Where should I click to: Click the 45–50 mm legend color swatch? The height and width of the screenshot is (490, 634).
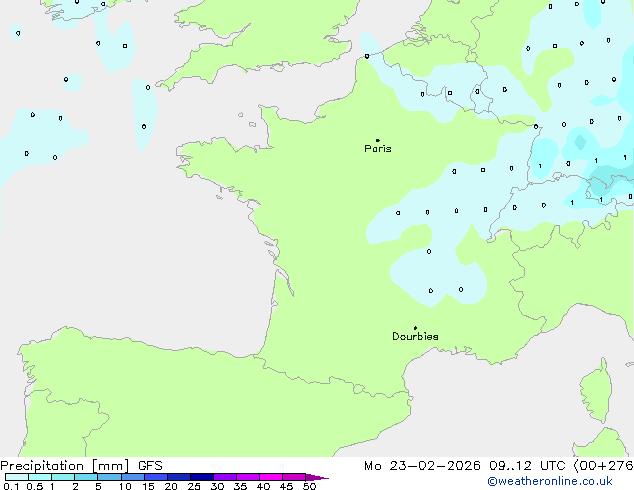point(294,477)
